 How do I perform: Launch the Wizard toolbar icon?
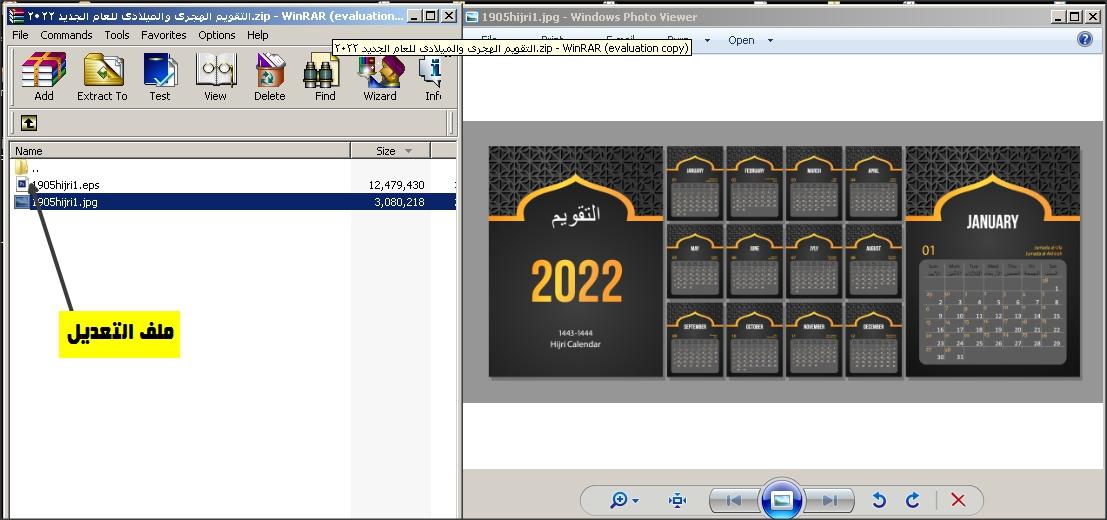point(380,78)
